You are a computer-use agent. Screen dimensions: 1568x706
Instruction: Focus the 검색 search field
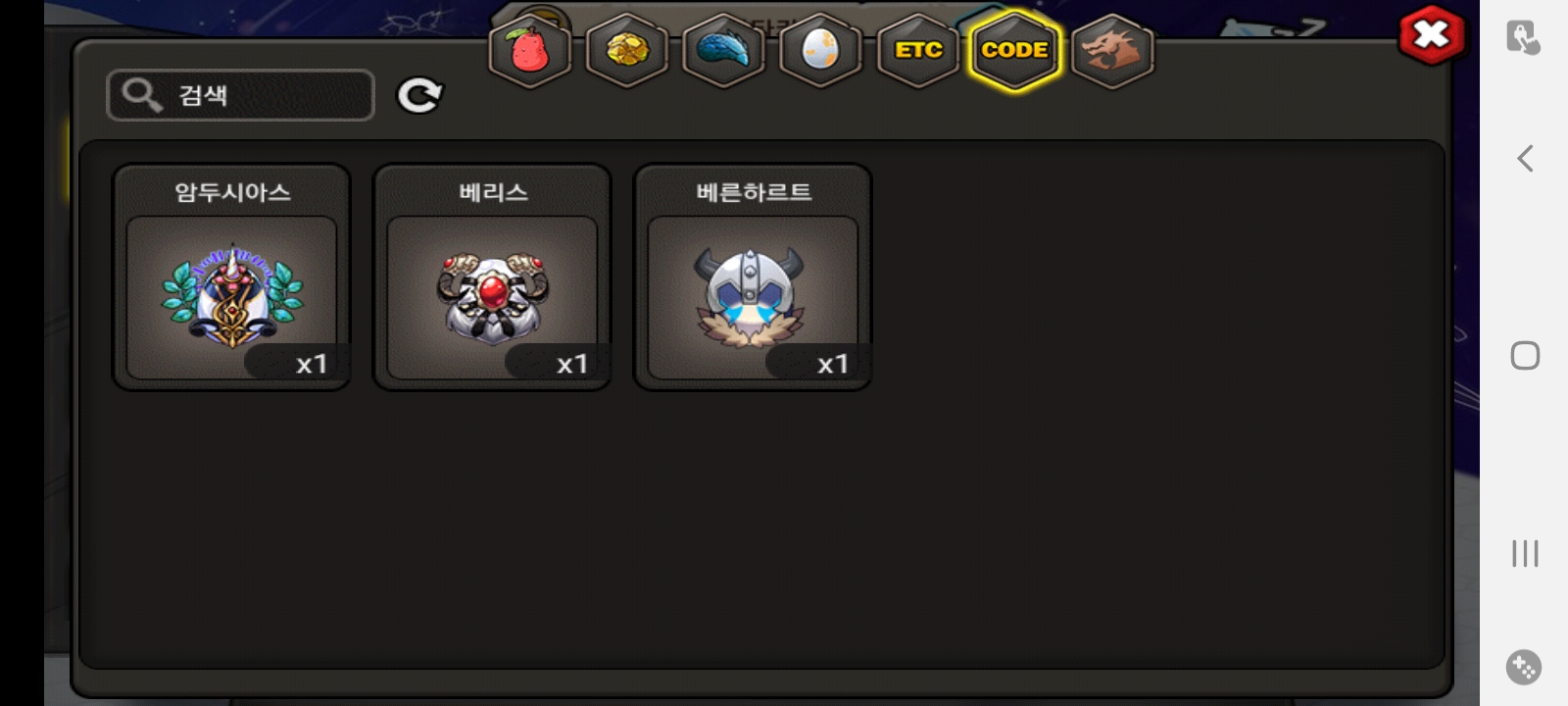click(x=240, y=95)
